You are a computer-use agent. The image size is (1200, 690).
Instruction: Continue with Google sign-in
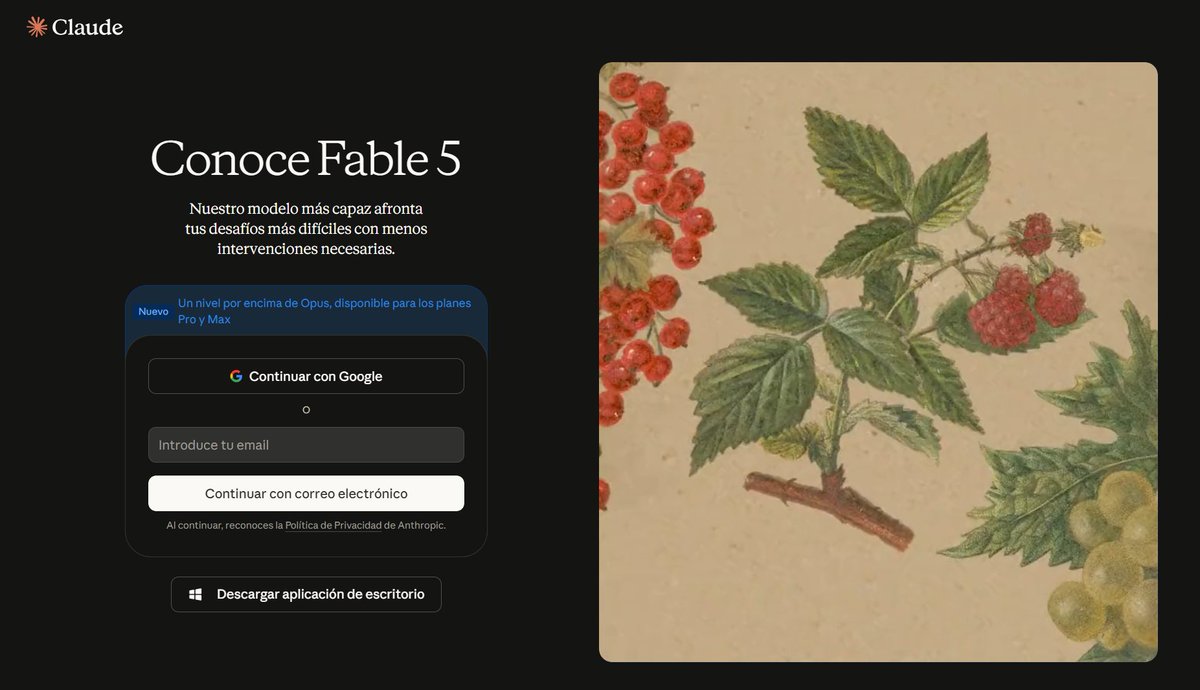point(306,376)
